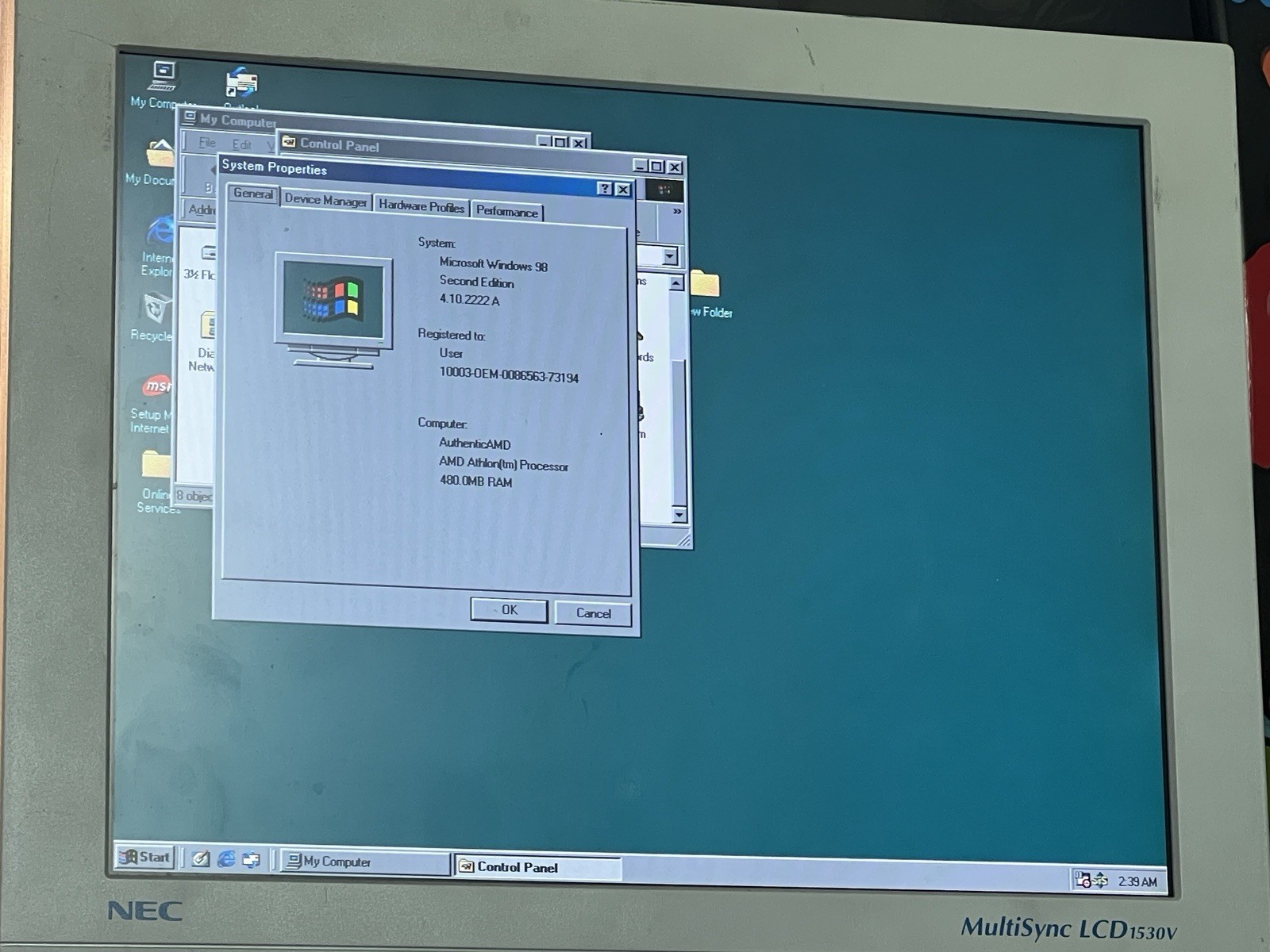Click OK in System Properties
This screenshot has height=952, width=1270.
[509, 610]
